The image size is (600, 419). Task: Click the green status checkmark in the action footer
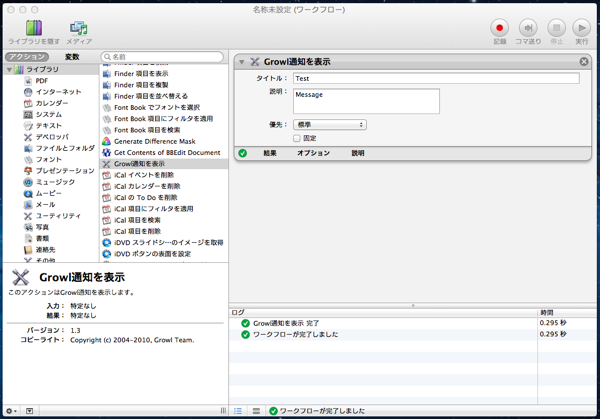243,153
